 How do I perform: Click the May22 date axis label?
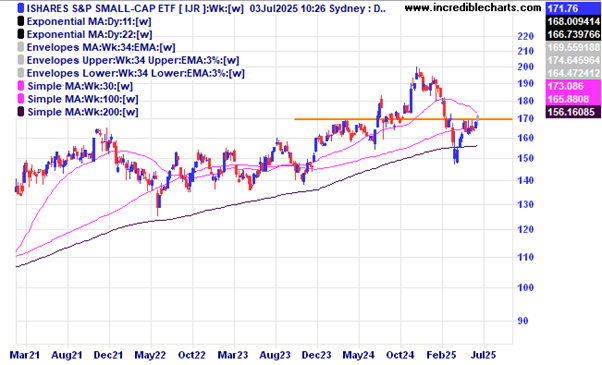[150, 355]
